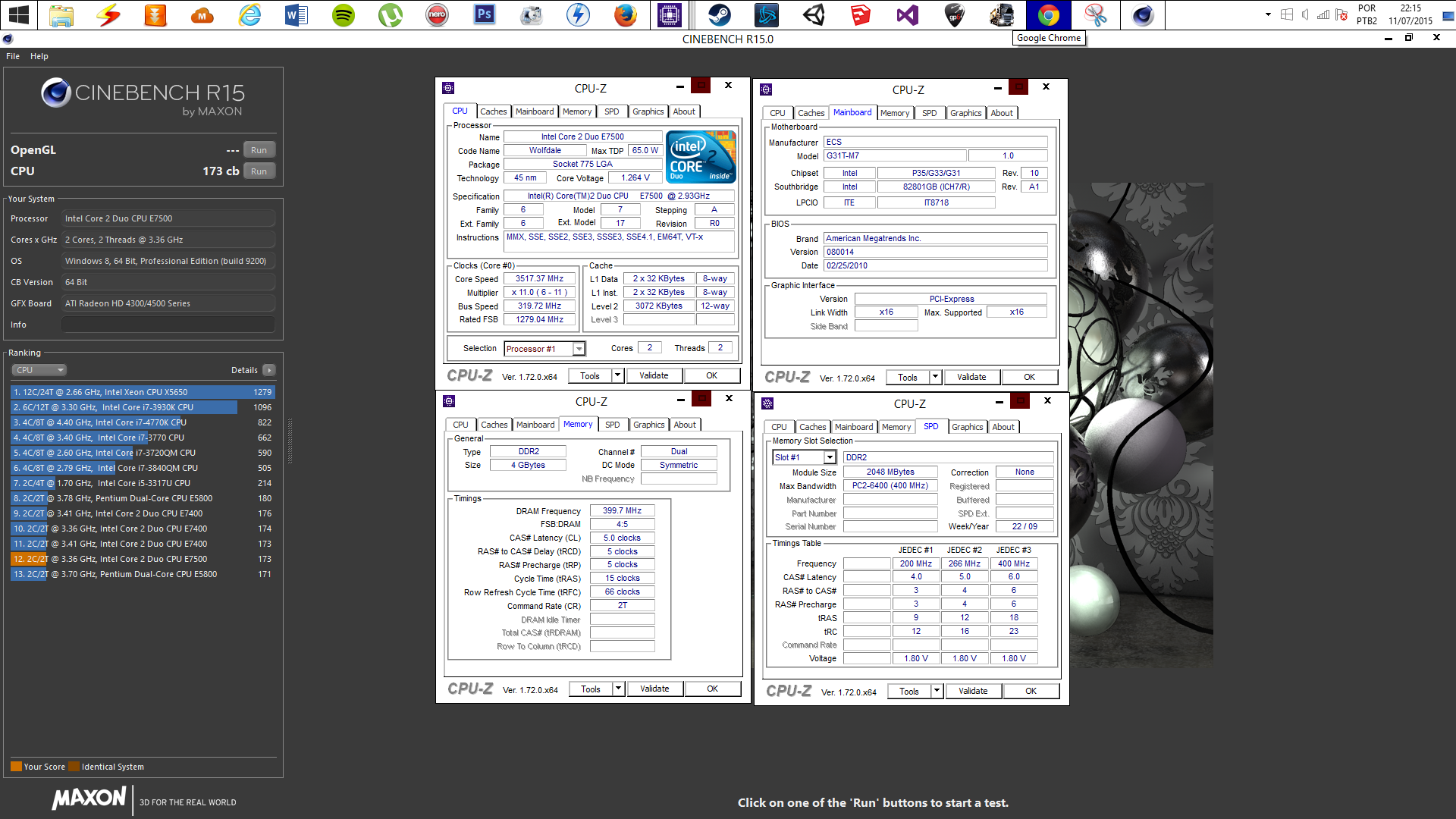Switch to Caches tab in CPU-Z CPU window

494,111
